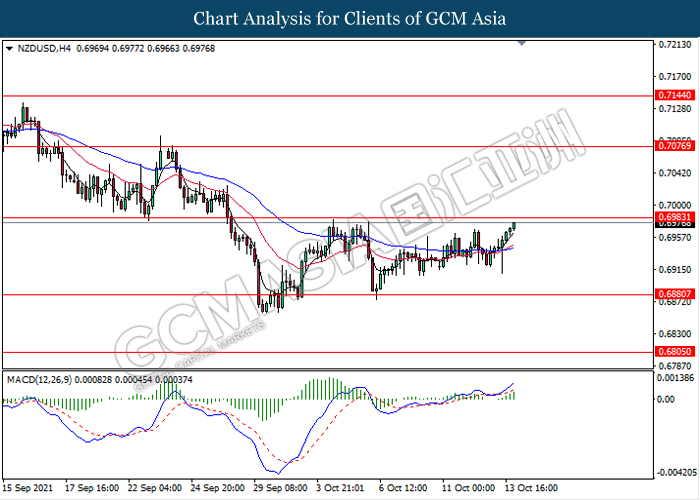Click the chart title 'Chart Analysis for Clients of GCM Asia'
This screenshot has height=500, width=700.
350,18
